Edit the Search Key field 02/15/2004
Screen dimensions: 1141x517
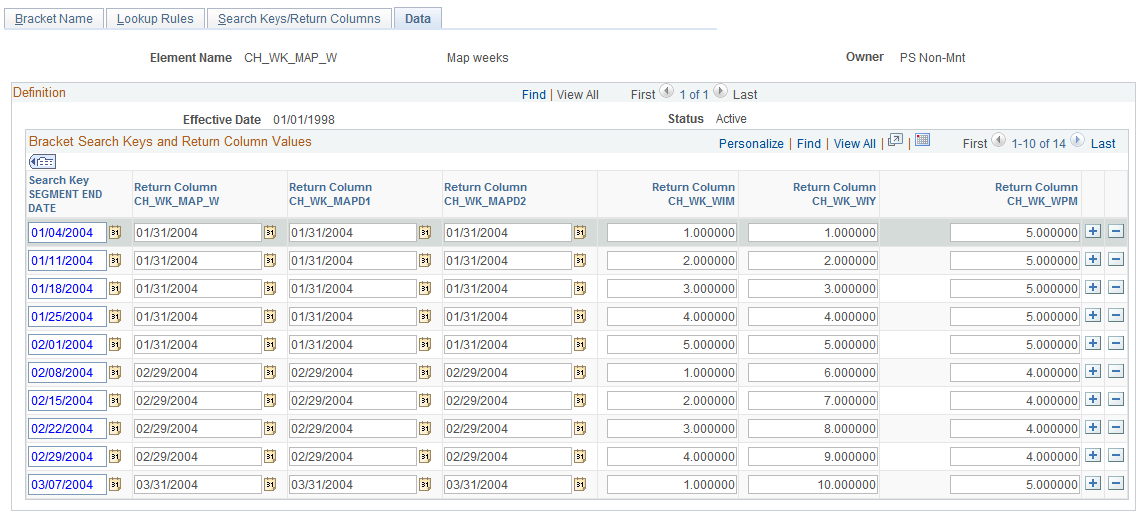[67, 400]
